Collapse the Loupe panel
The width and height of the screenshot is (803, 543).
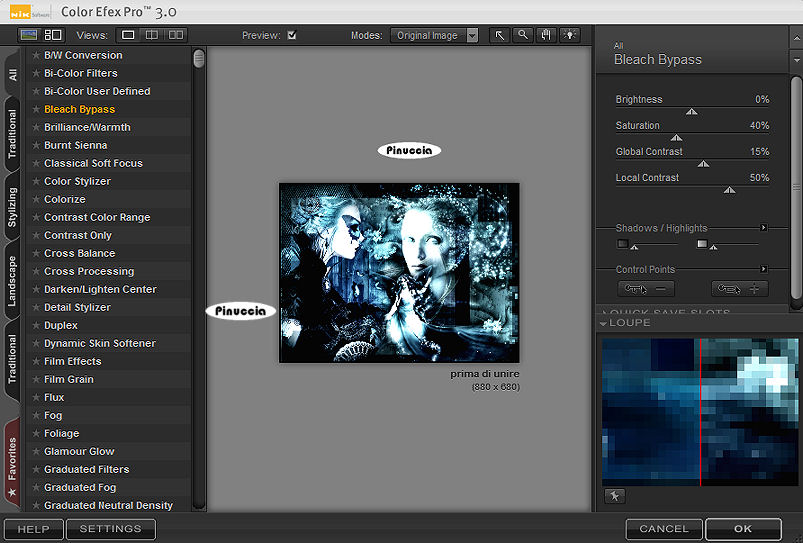tap(603, 323)
